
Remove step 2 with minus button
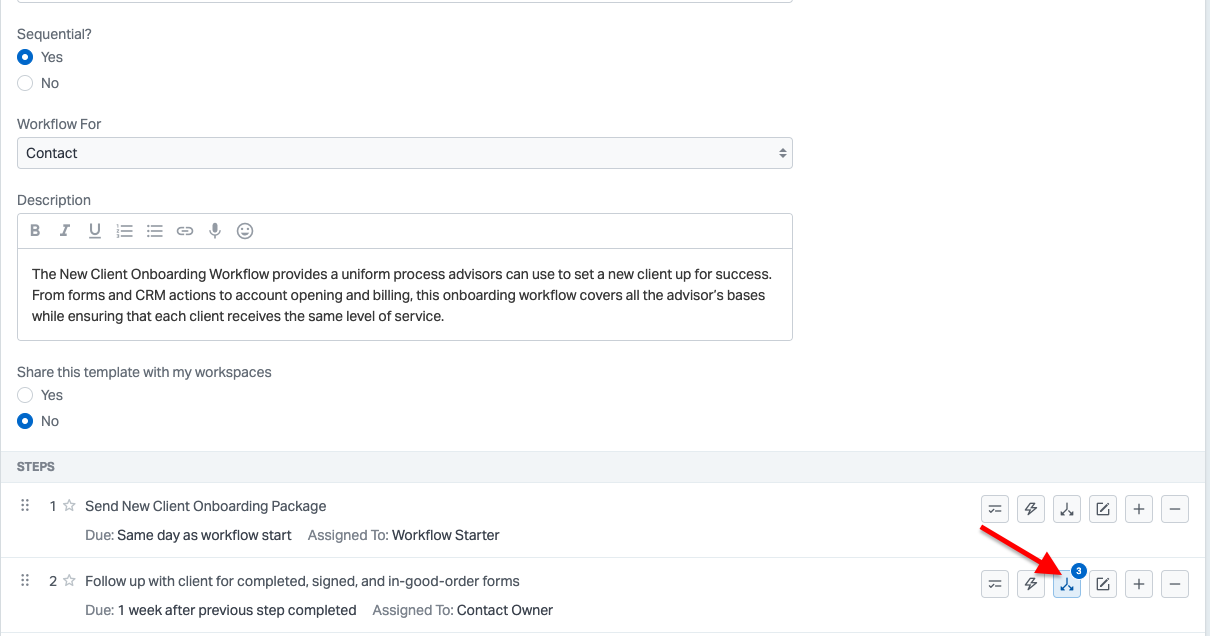1175,584
